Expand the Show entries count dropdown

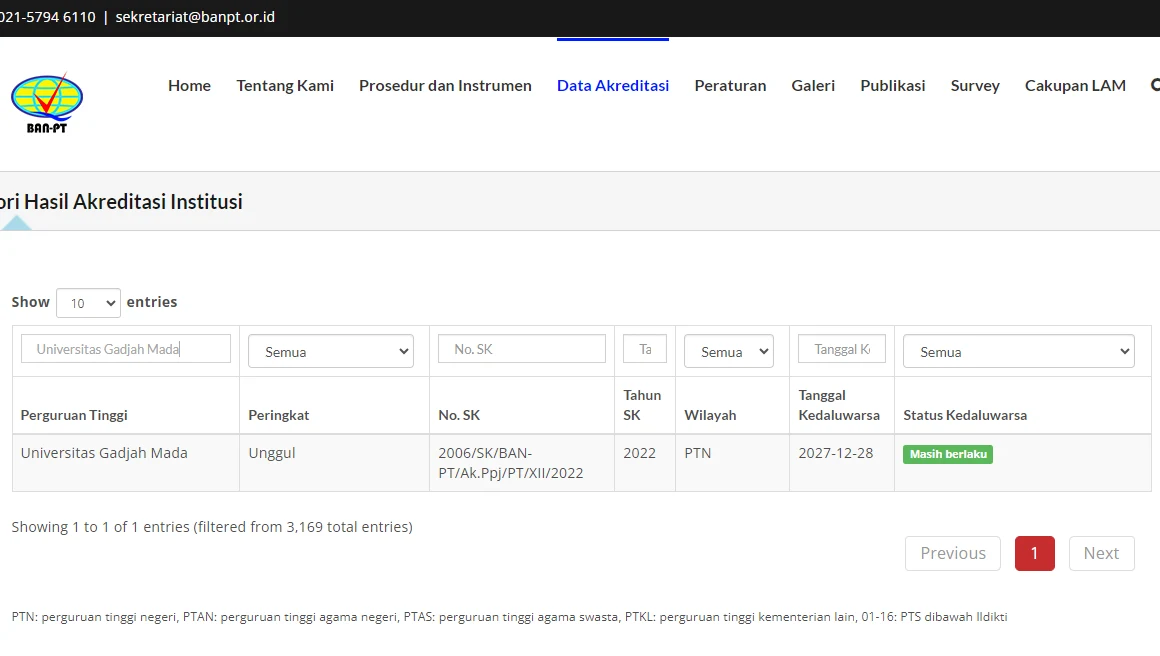(x=88, y=303)
